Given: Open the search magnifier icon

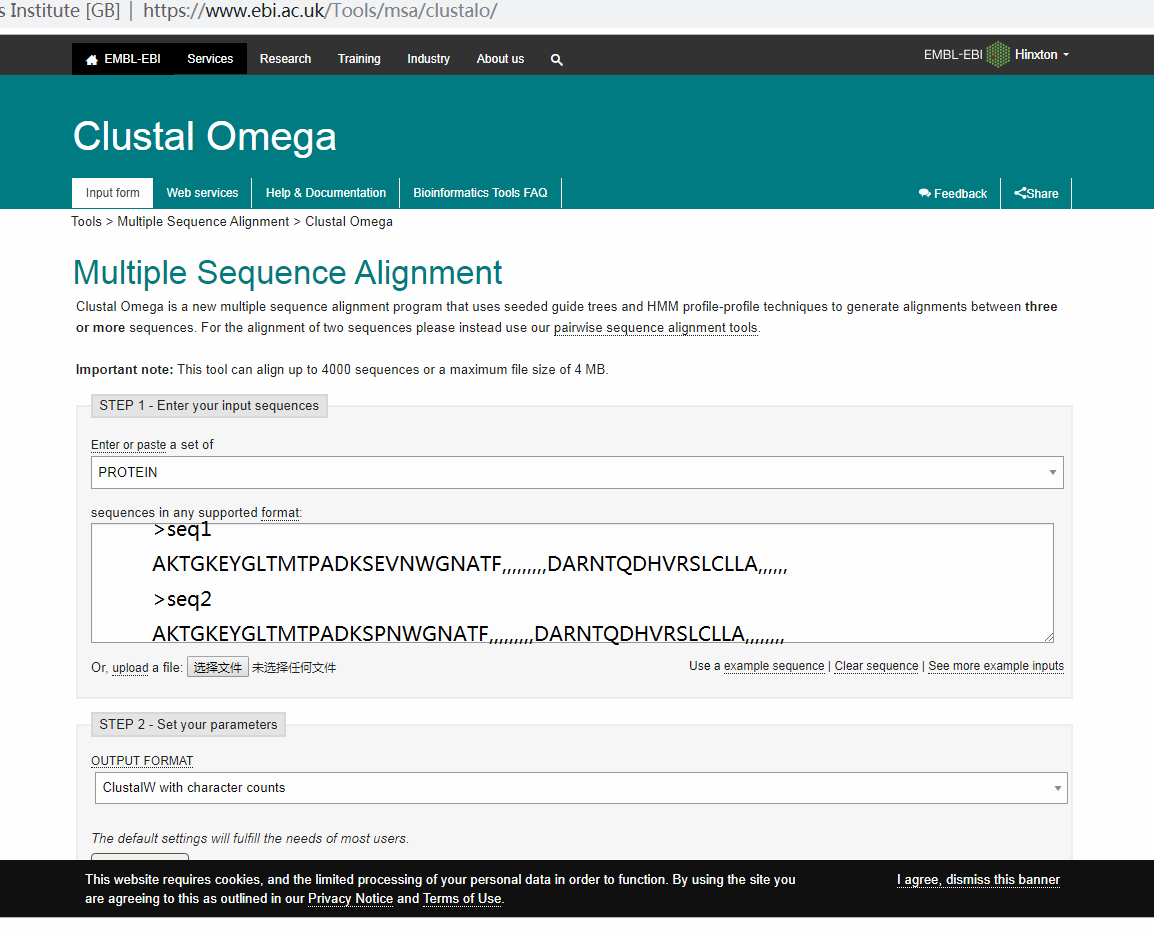Looking at the screenshot, I should [557, 60].
